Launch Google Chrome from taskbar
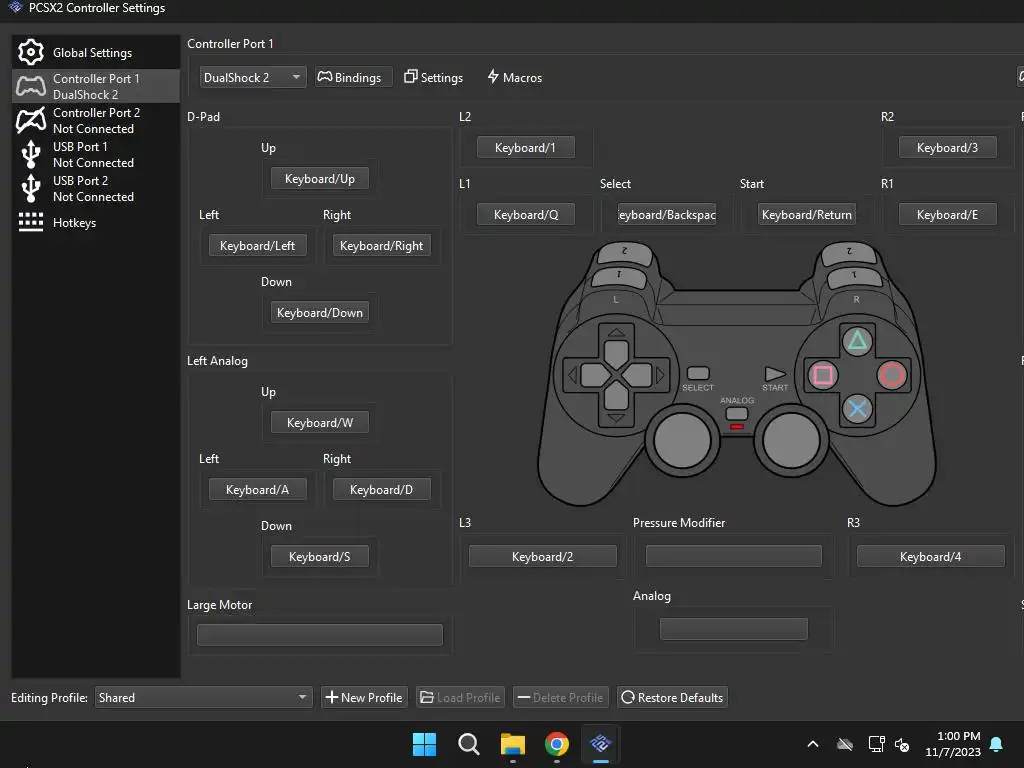The width and height of the screenshot is (1024, 768). 556,744
